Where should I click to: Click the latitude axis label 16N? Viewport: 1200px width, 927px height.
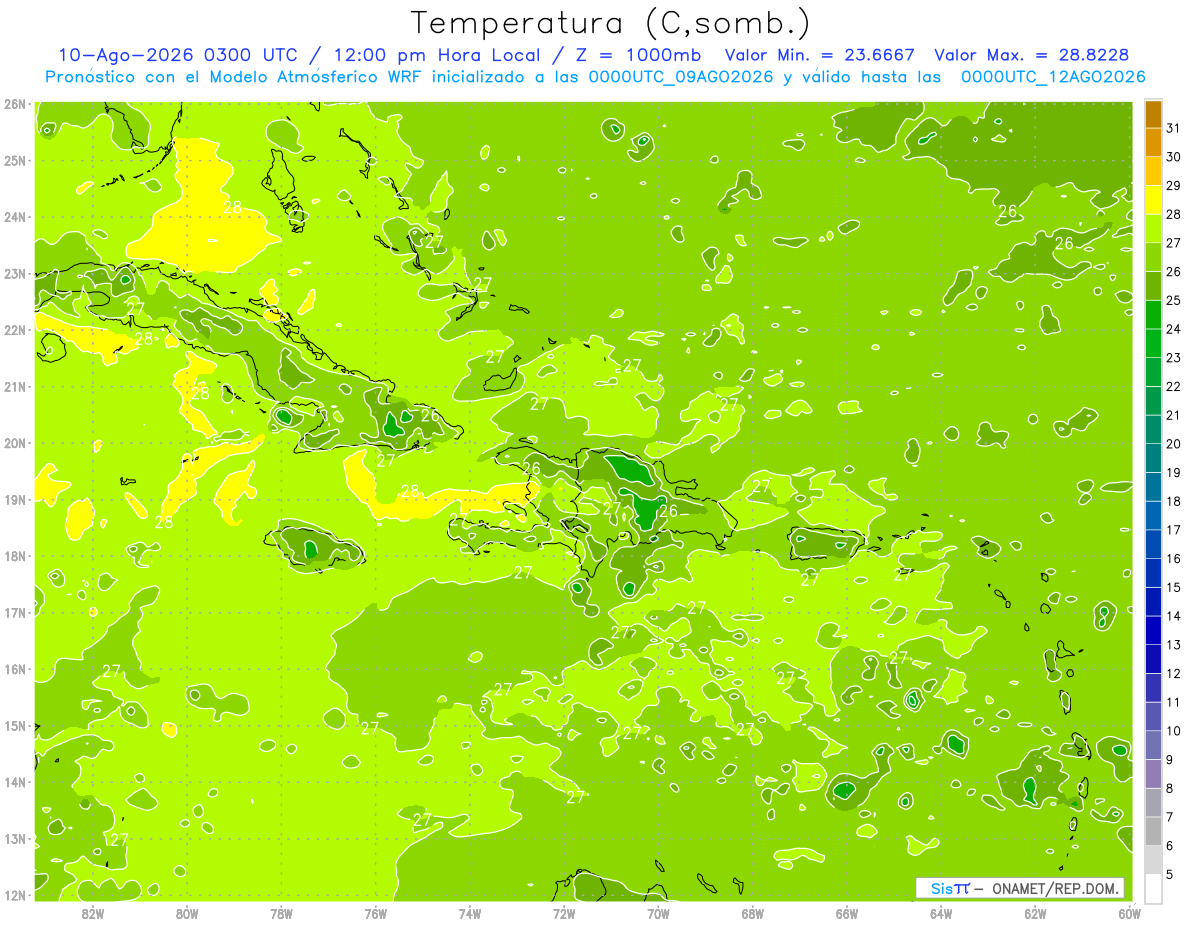[x=14, y=669]
